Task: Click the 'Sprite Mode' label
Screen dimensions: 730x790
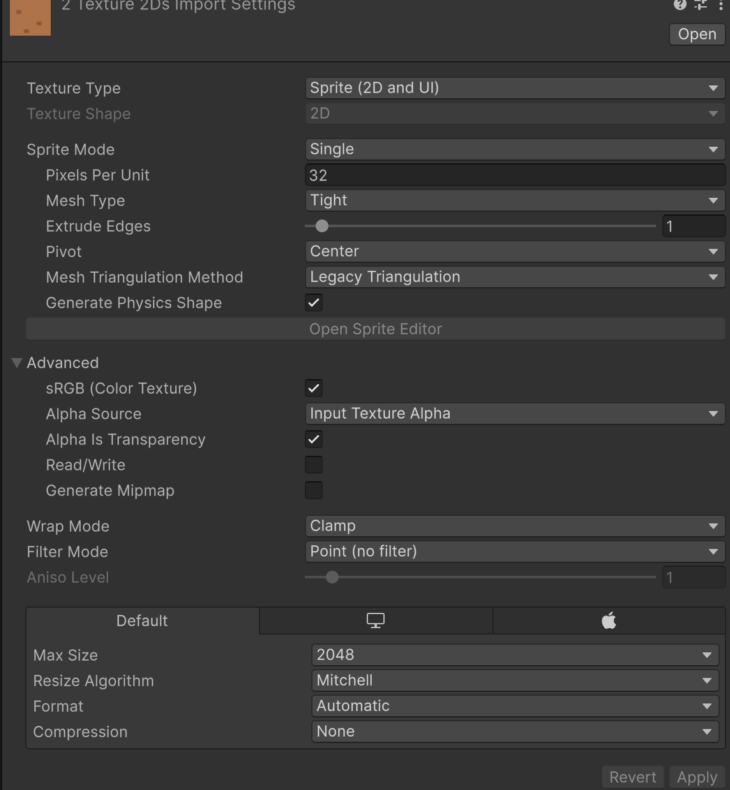Action: (71, 150)
